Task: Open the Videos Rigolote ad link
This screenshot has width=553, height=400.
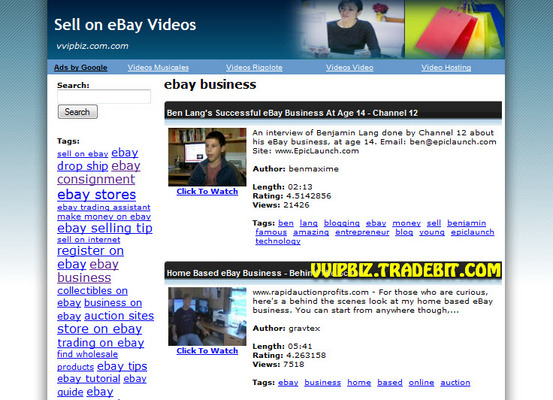Action: (x=254, y=67)
